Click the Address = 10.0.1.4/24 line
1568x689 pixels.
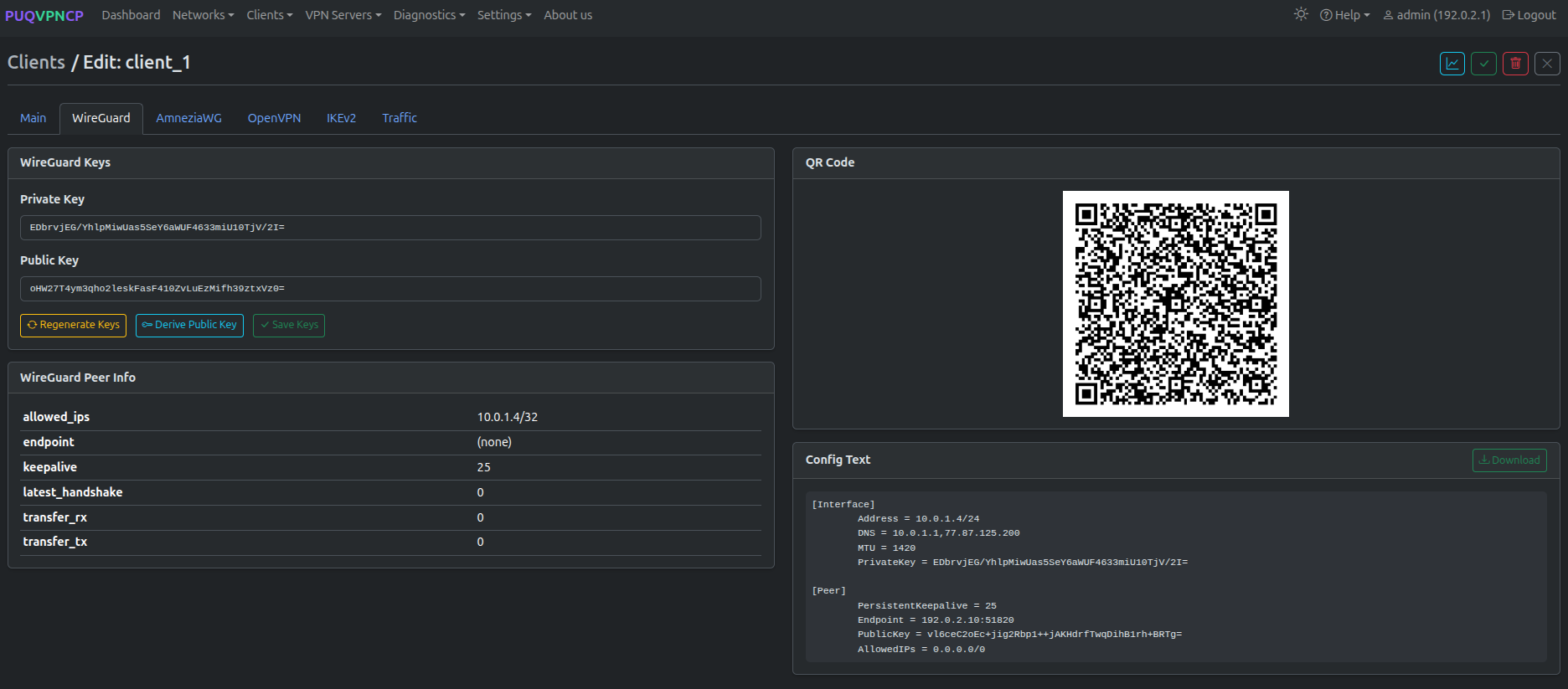(x=918, y=519)
